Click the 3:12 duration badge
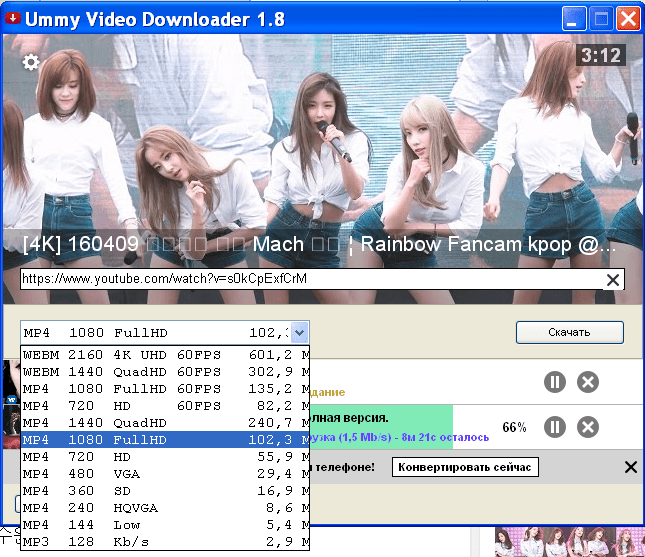Screen dimensions: 645x557 pyautogui.click(x=601, y=55)
